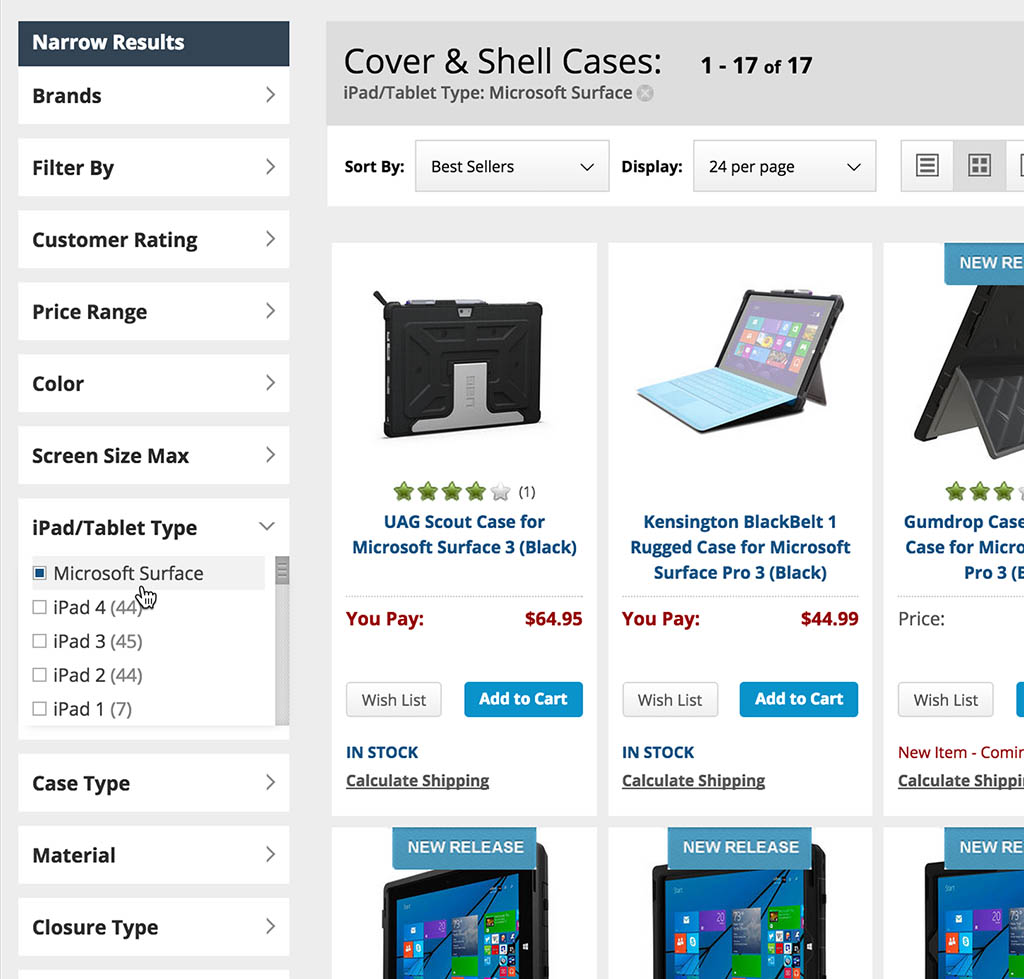Click the UAG Scout Case star rating
1024x979 pixels.
click(452, 491)
